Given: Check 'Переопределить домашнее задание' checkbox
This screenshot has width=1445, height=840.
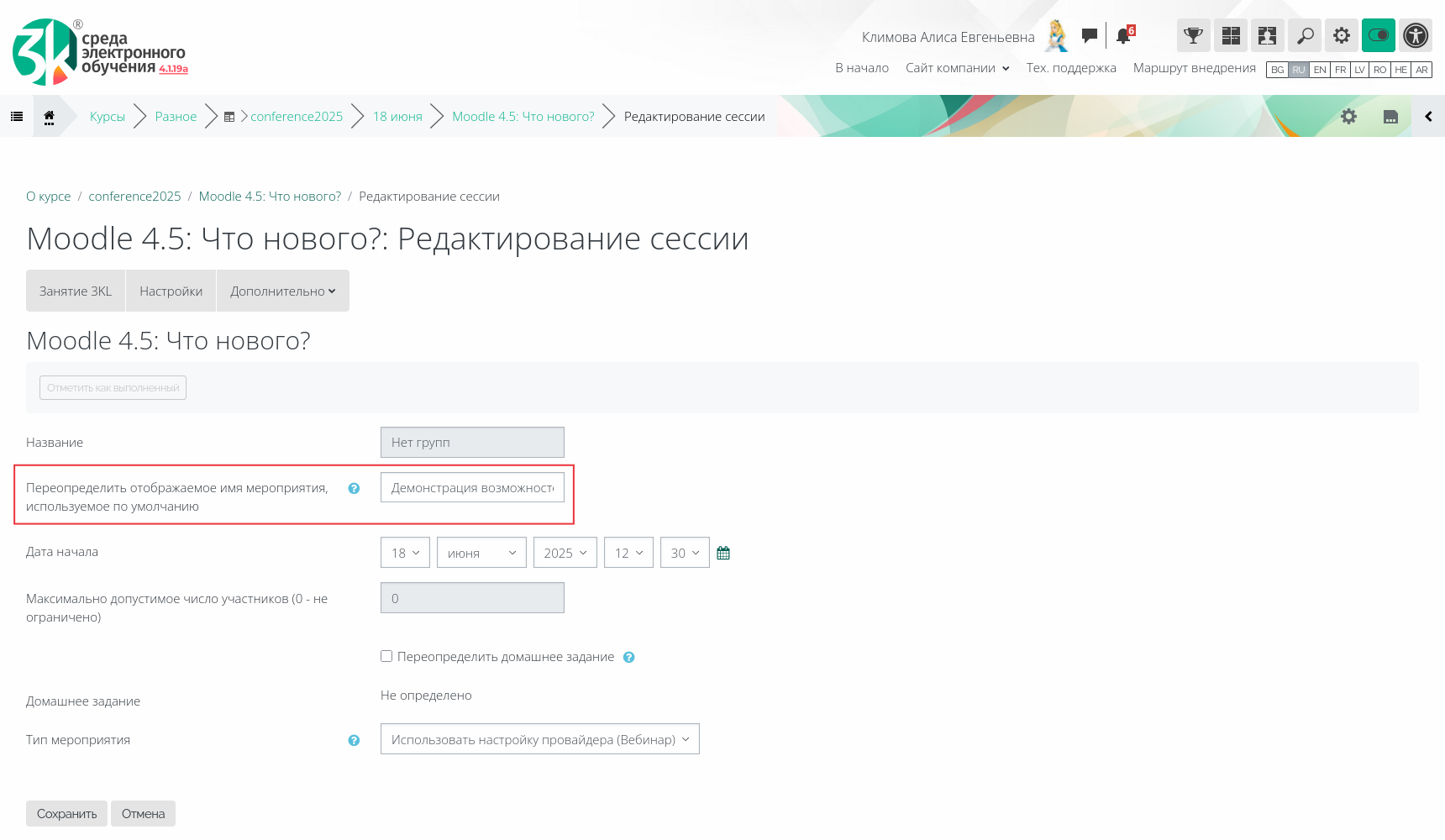Looking at the screenshot, I should click(386, 656).
